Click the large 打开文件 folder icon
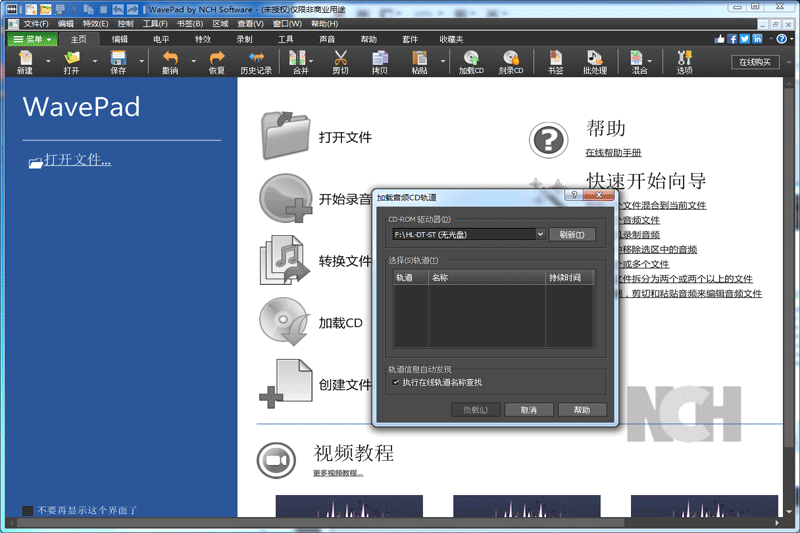800x533 pixels. [285, 136]
